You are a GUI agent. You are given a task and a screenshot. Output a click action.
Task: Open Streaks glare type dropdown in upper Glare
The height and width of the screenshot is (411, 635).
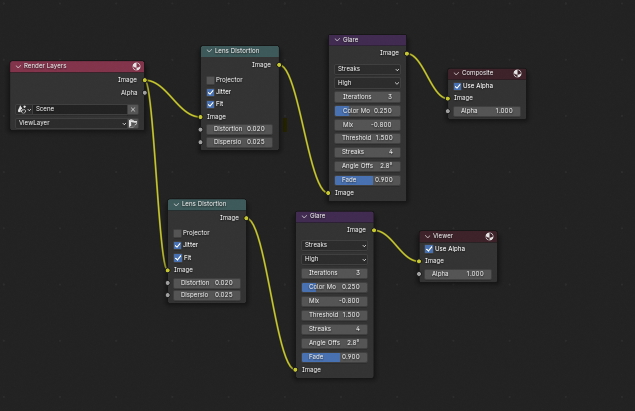point(367,69)
